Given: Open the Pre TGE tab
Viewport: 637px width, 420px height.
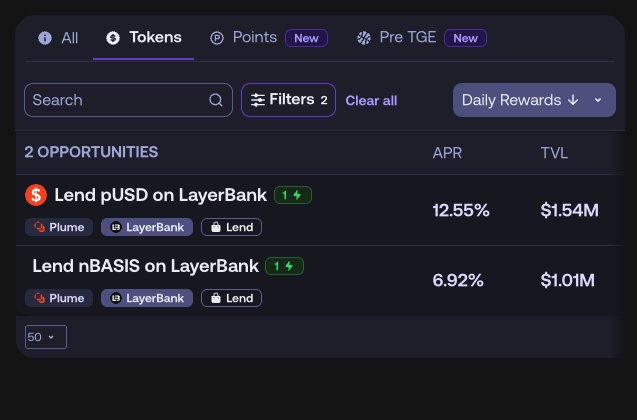Looking at the screenshot, I should click(x=406, y=38).
